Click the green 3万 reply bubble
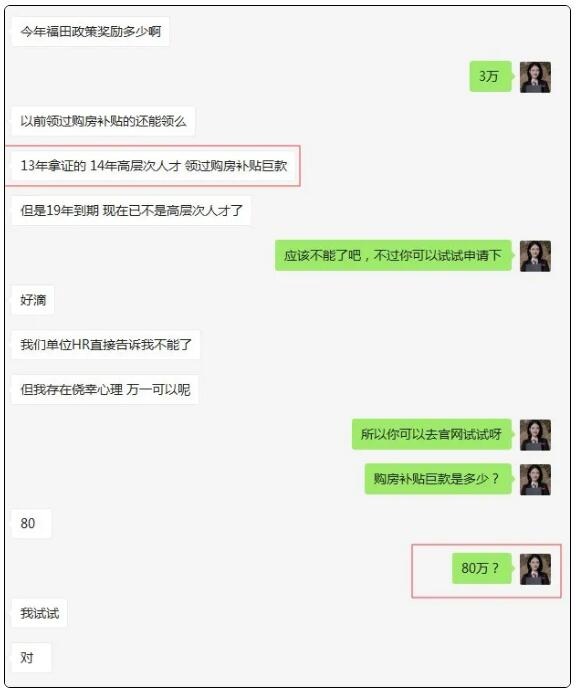Screen dimensions: 576x693 pos(491,76)
